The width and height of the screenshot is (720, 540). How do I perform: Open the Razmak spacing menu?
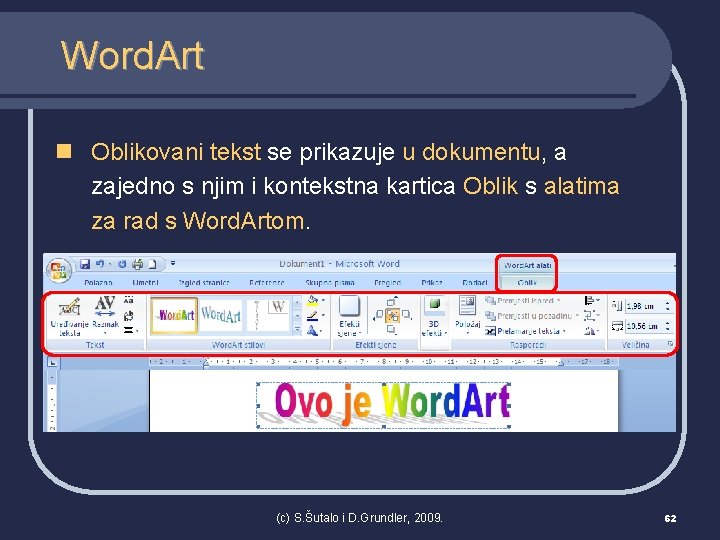105,316
